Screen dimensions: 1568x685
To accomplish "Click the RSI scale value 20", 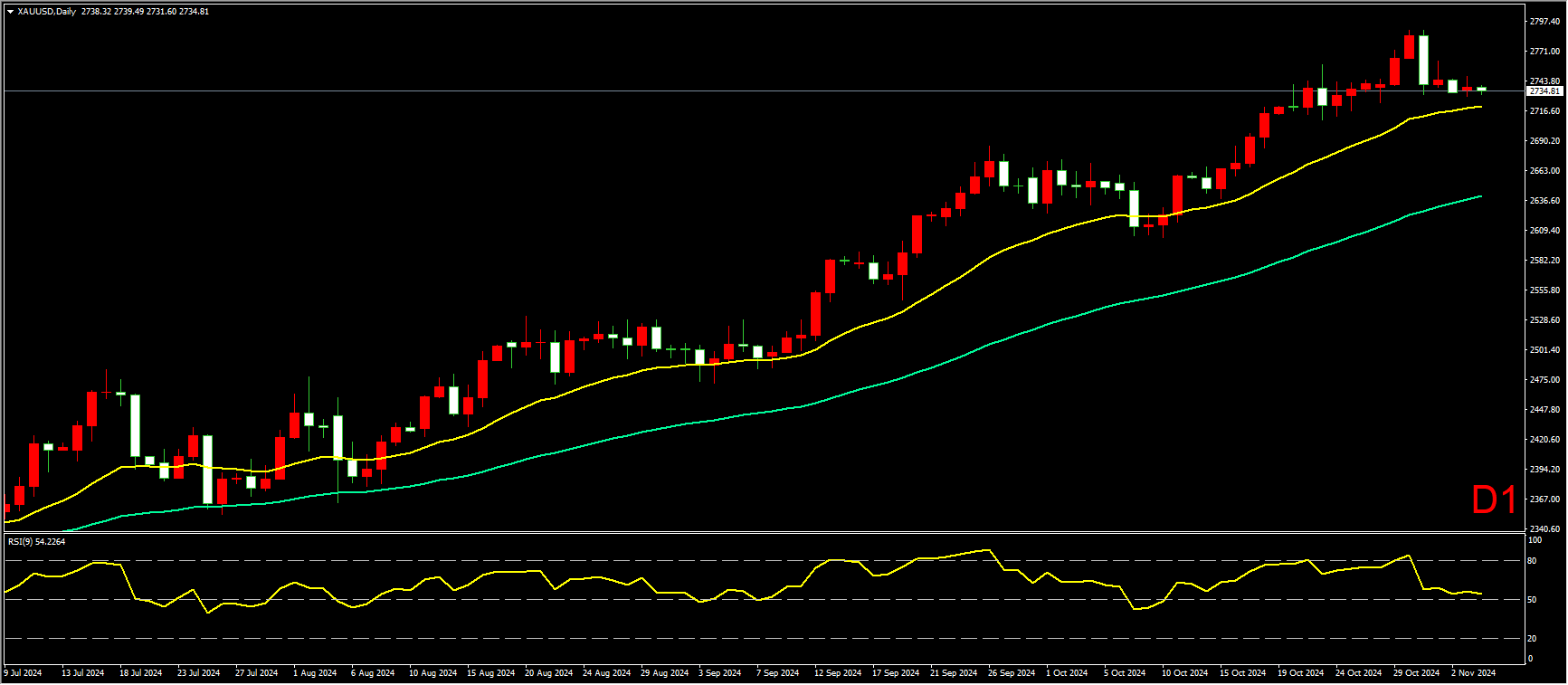I will pos(1532,639).
